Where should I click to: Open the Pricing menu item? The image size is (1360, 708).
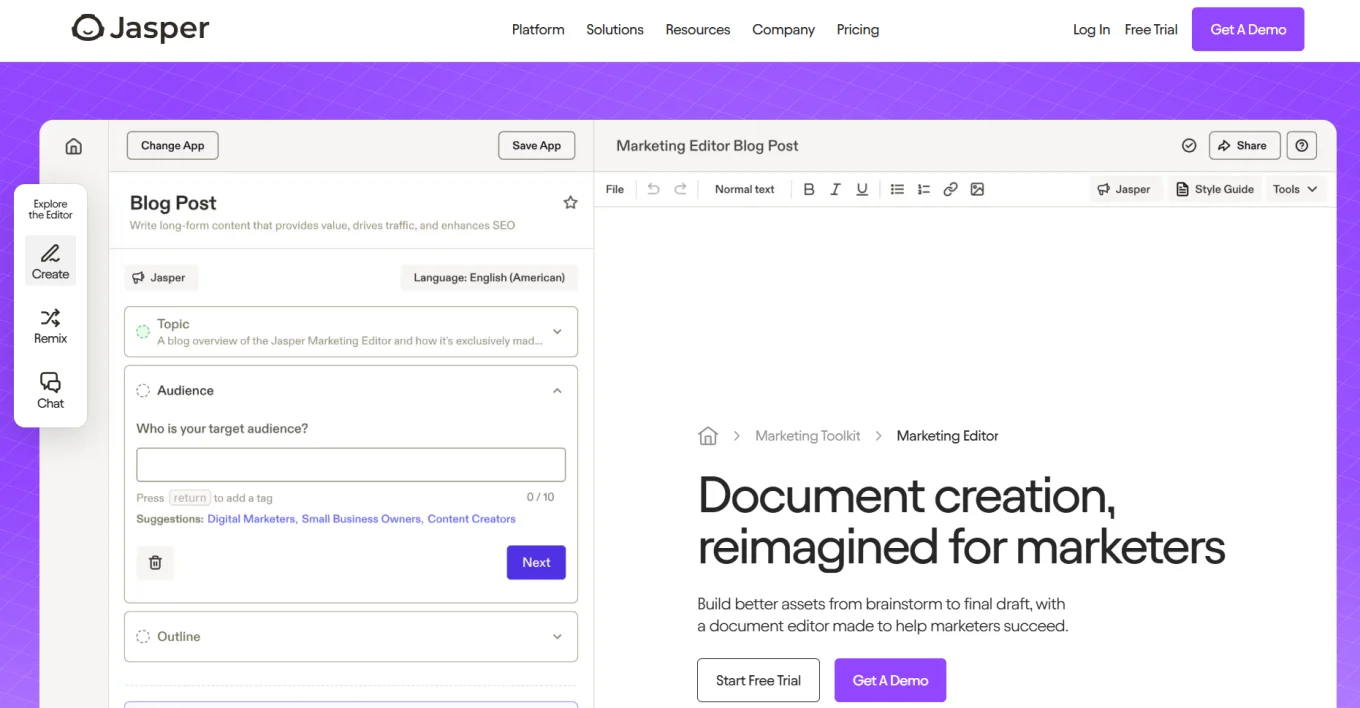coord(857,30)
